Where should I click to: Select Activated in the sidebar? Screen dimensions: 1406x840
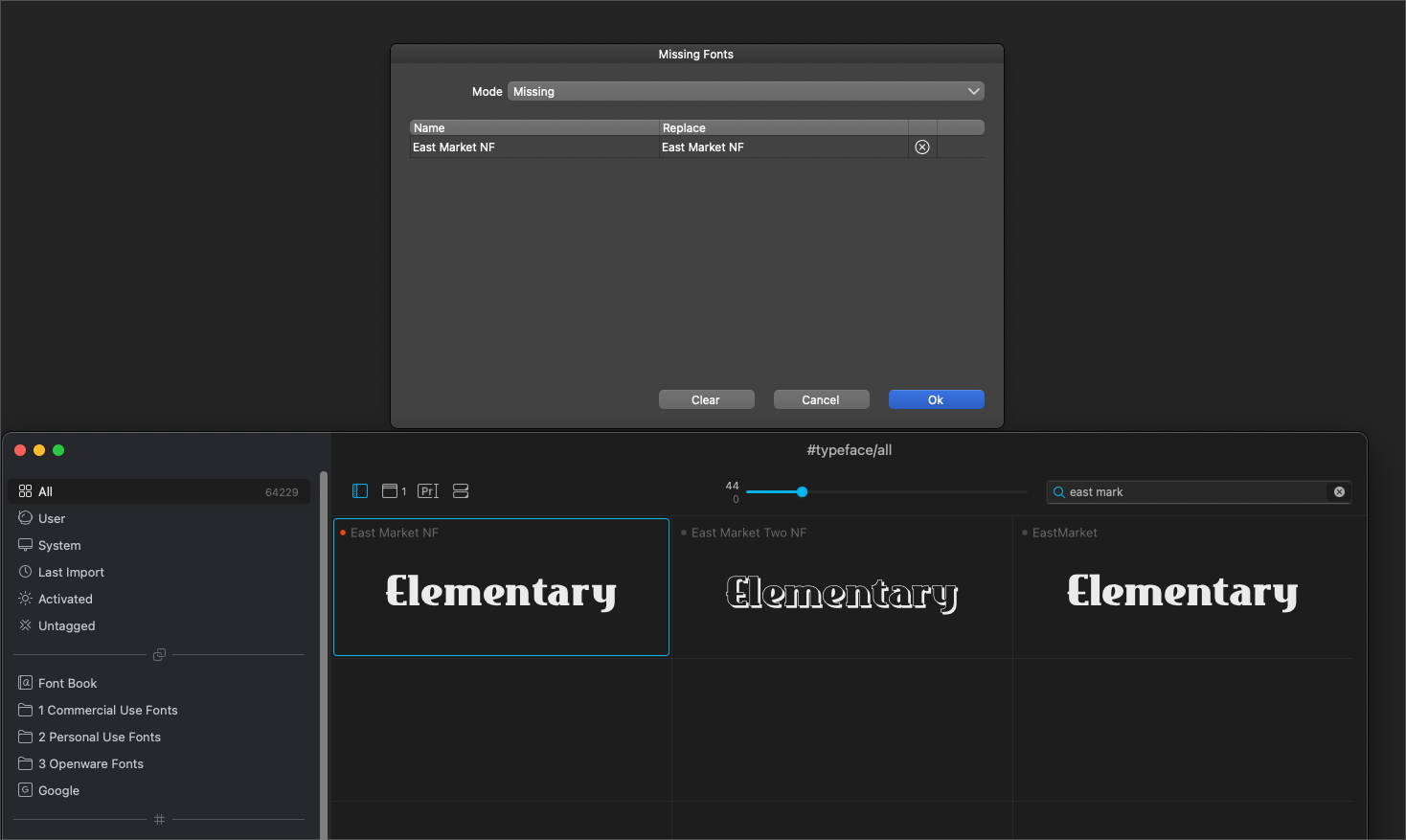(x=65, y=600)
